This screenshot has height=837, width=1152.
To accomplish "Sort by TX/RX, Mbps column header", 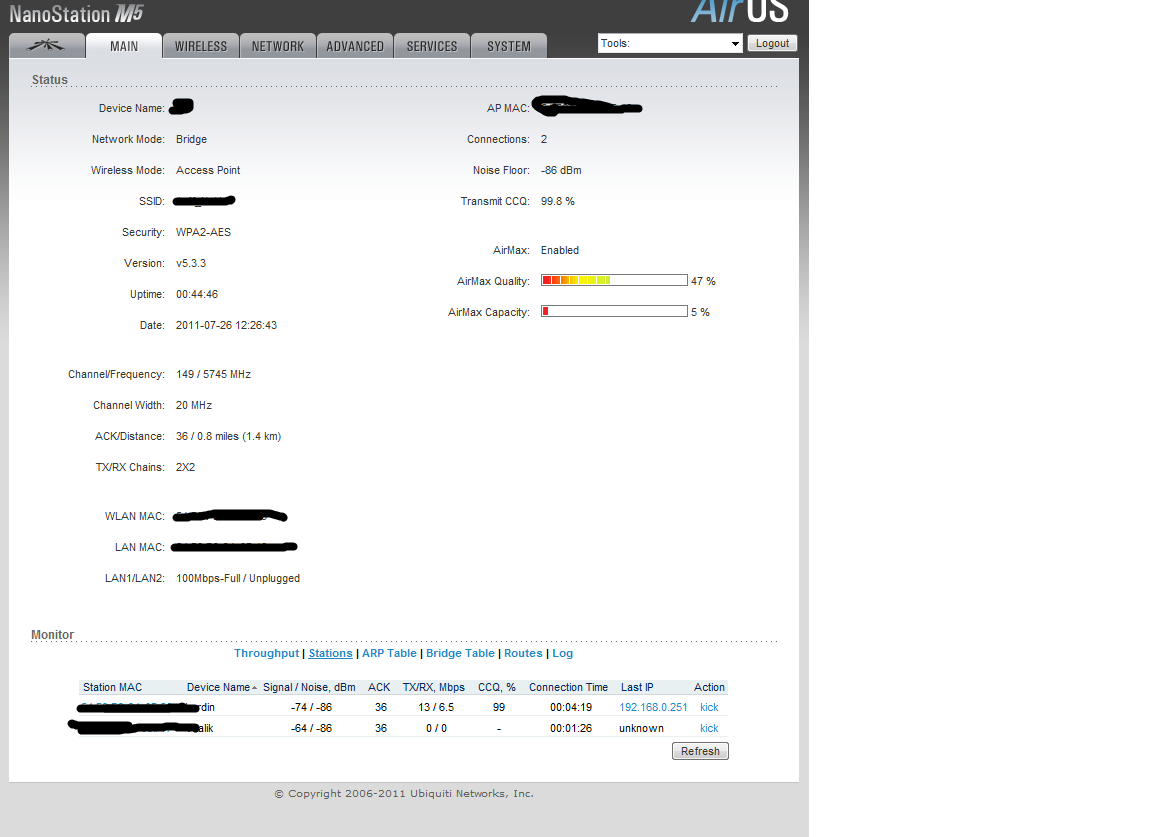I will (x=433, y=687).
